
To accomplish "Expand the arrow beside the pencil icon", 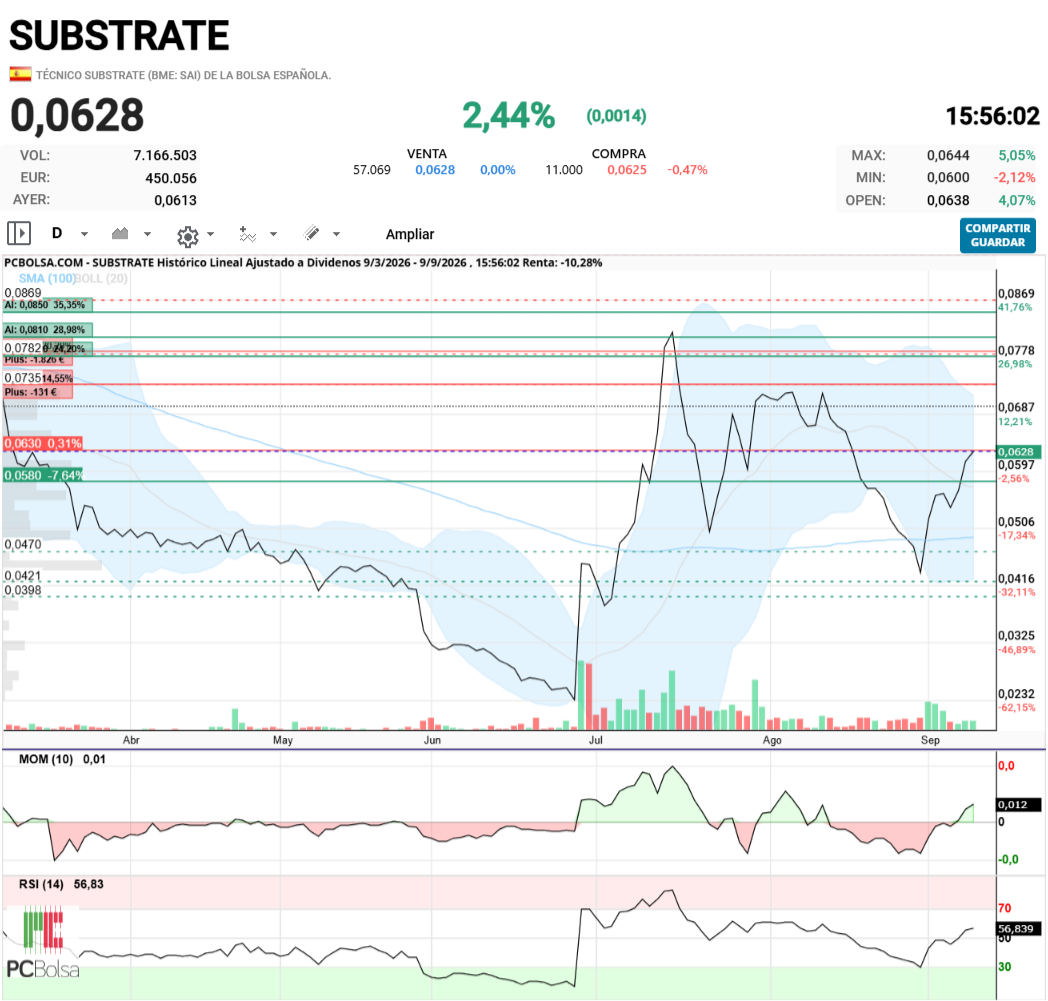I will [x=336, y=235].
